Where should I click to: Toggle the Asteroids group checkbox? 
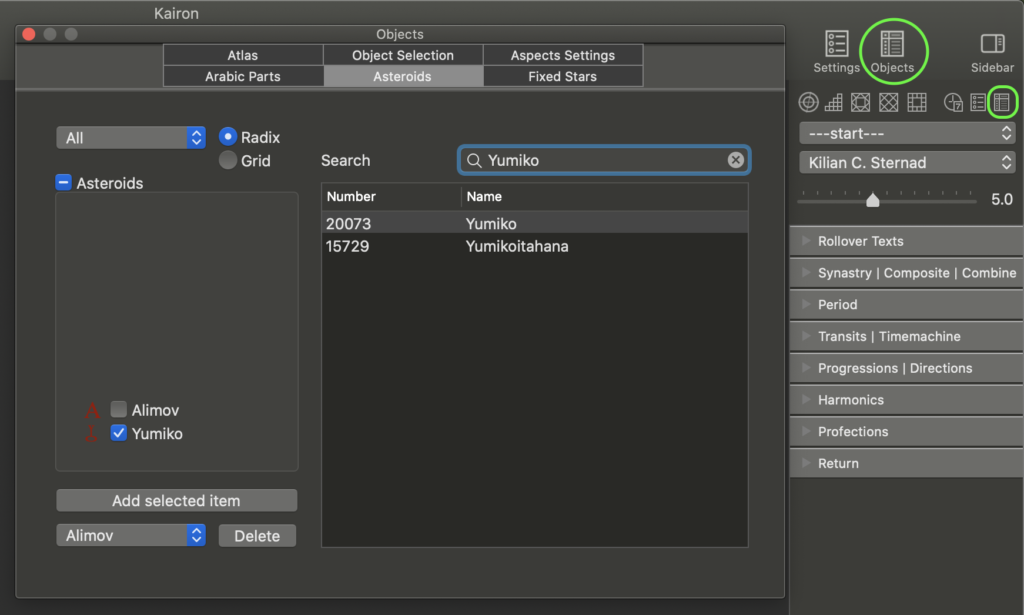63,182
